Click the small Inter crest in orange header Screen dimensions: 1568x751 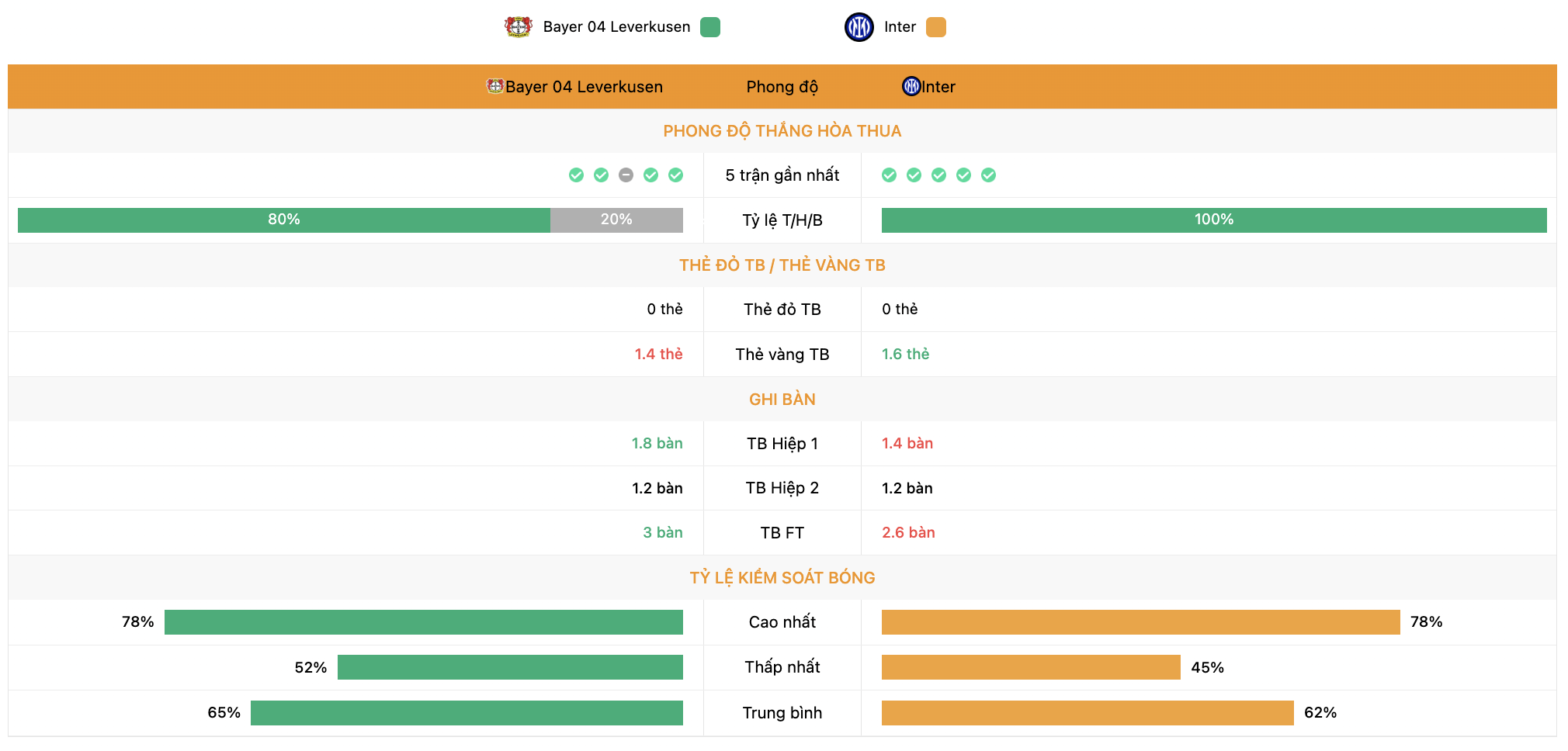[911, 86]
